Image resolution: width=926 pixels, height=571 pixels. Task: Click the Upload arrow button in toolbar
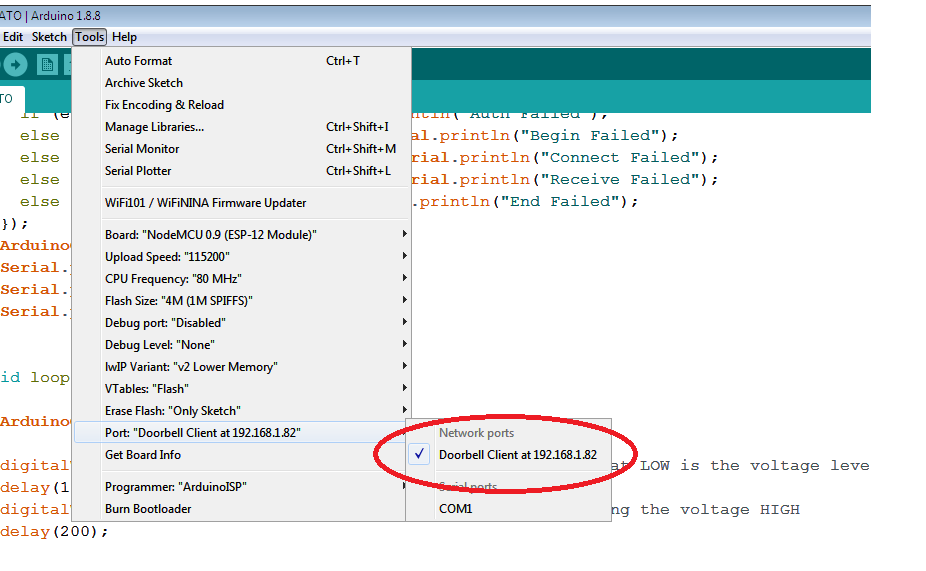tap(15, 65)
